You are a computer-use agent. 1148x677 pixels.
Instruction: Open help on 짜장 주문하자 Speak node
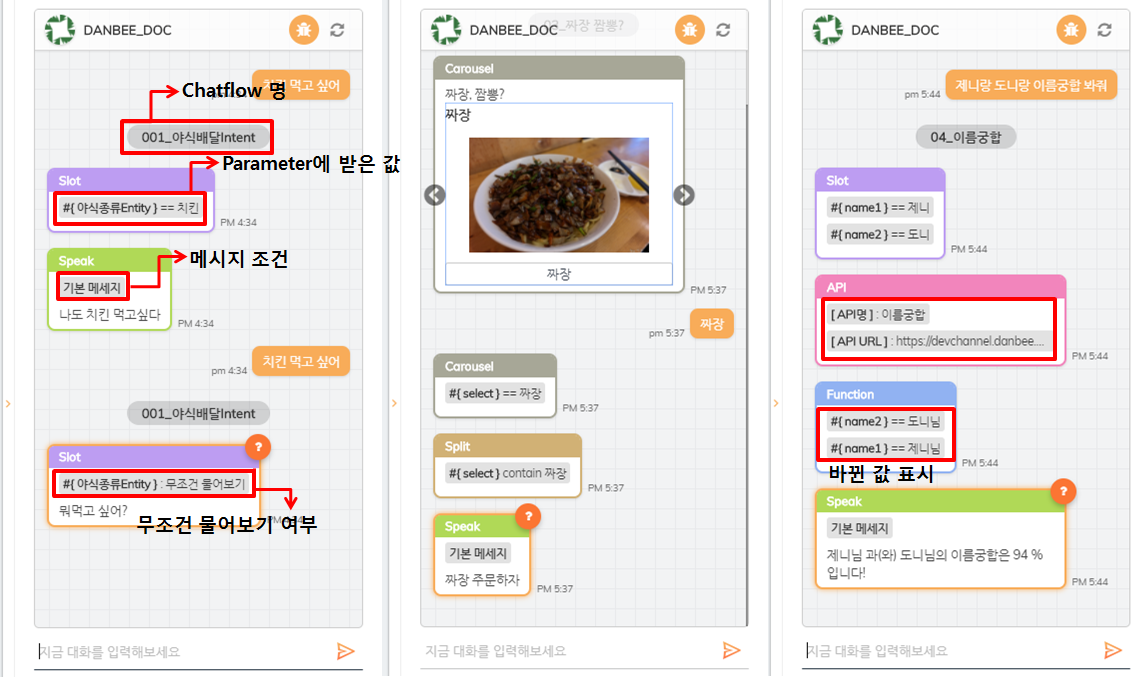(x=528, y=517)
